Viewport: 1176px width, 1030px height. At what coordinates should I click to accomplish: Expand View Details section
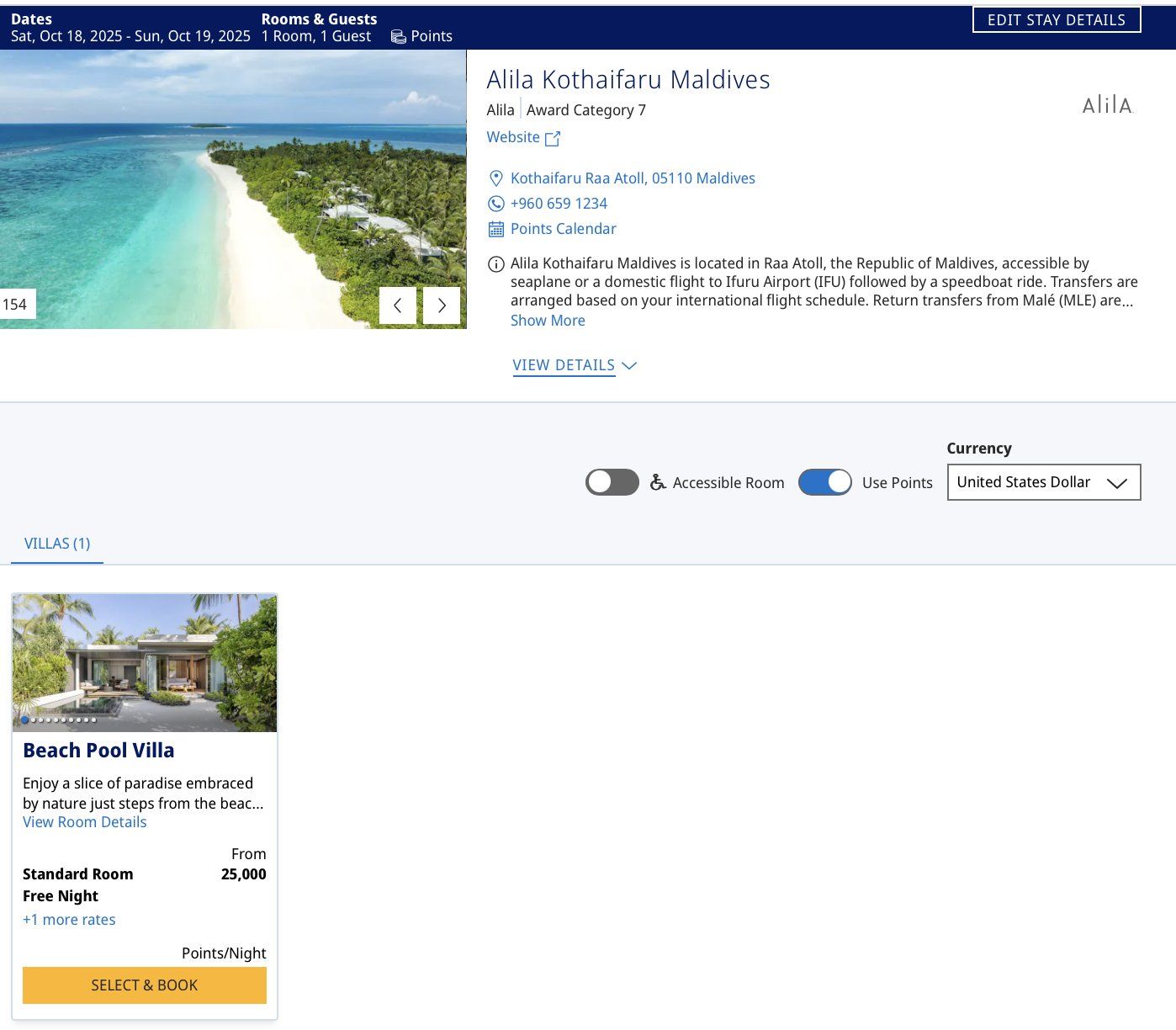[x=575, y=365]
